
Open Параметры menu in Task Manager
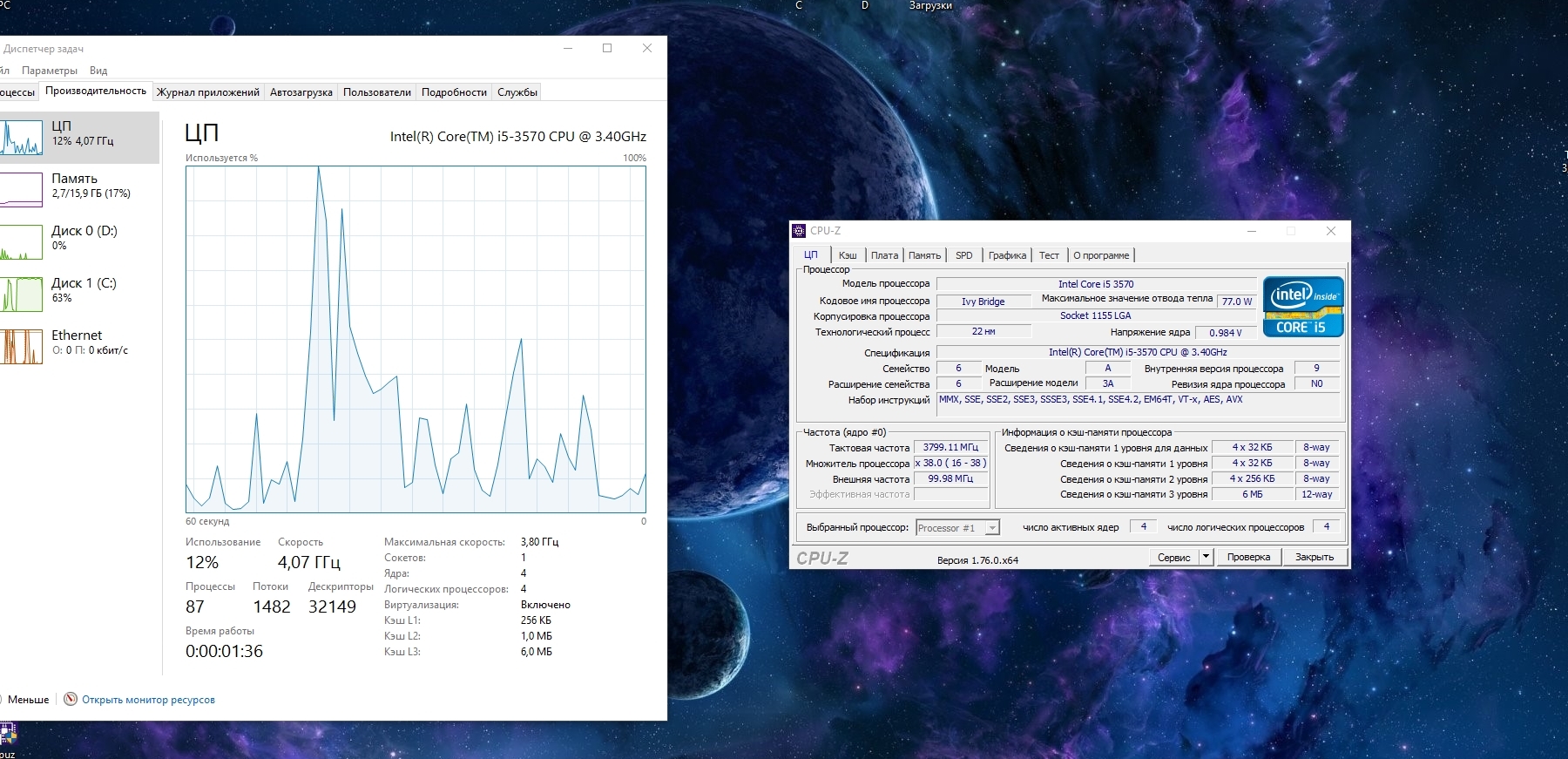[x=50, y=71]
